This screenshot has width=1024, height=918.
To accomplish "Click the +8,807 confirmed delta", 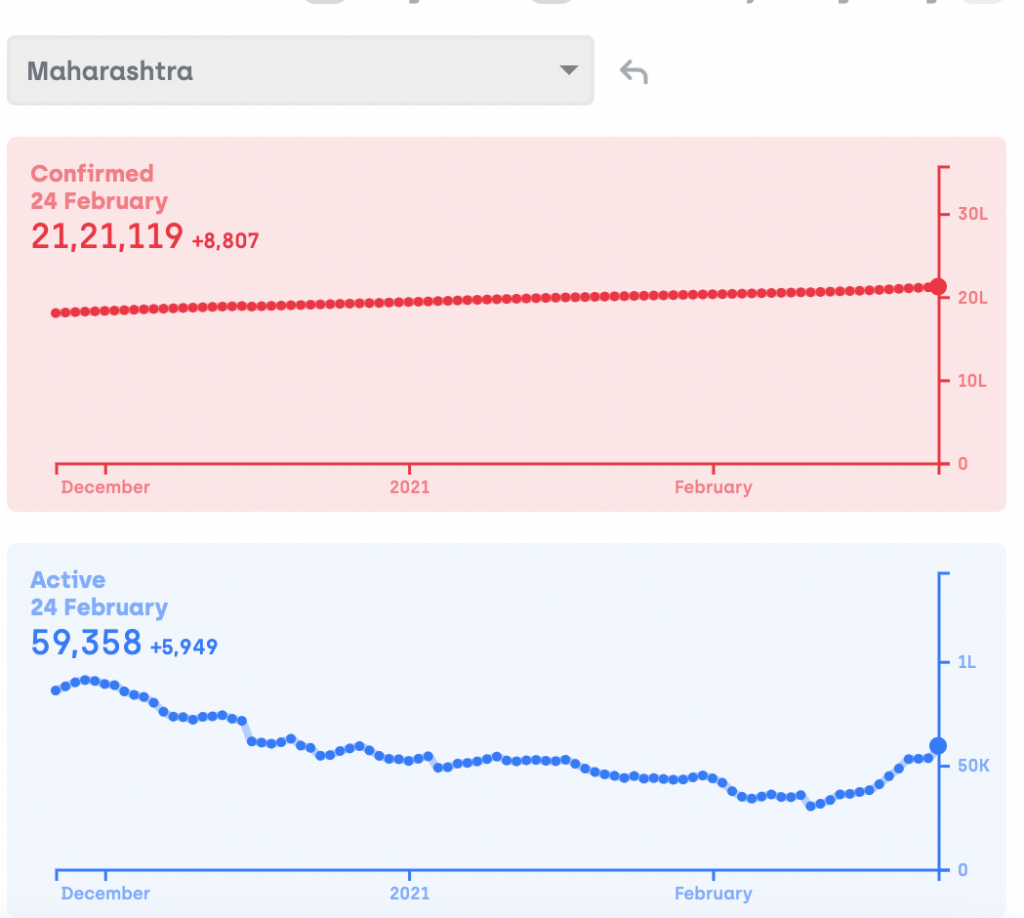I will [x=226, y=240].
